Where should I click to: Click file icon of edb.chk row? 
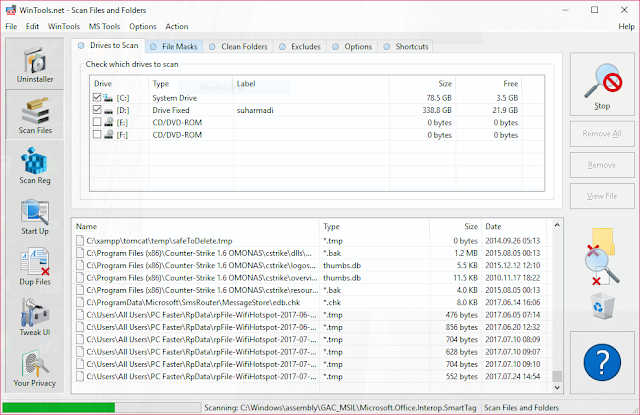(80, 302)
